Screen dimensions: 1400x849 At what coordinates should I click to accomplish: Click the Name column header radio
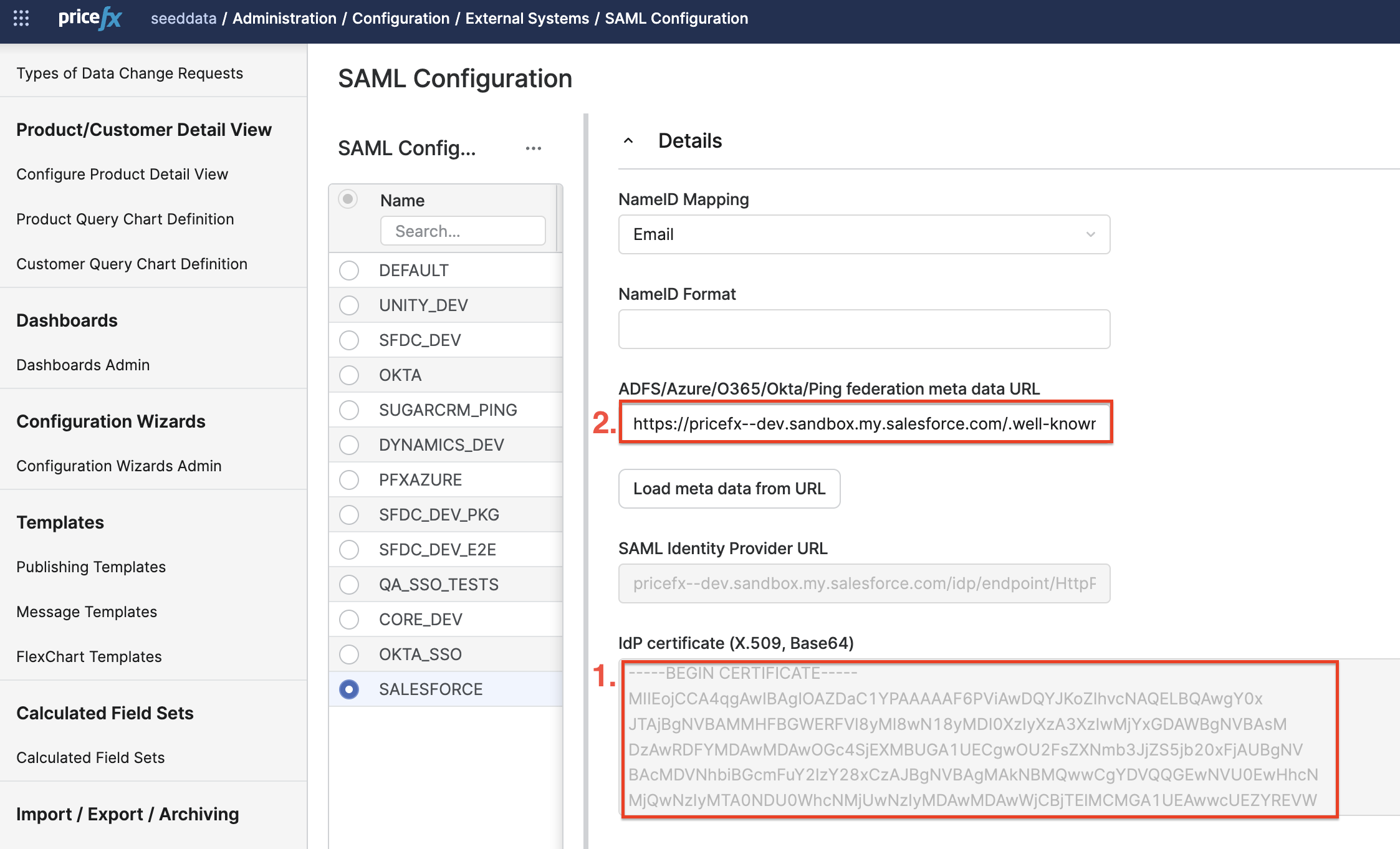pos(348,199)
